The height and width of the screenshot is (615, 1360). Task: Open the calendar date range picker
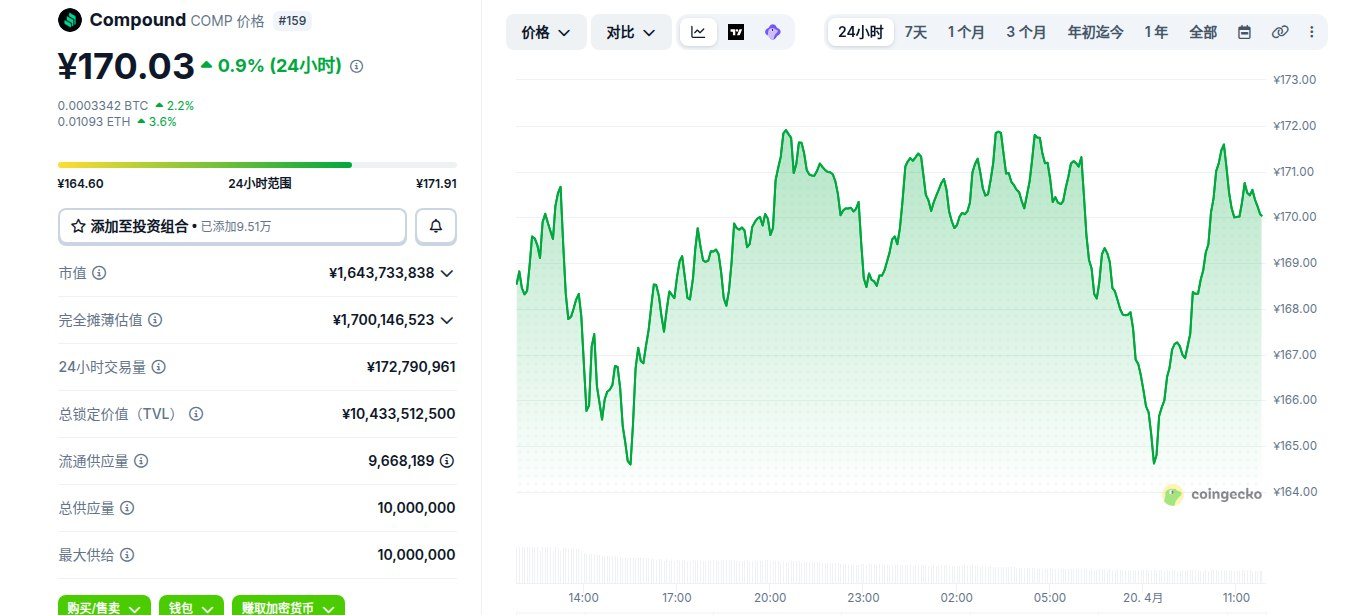click(x=1244, y=32)
